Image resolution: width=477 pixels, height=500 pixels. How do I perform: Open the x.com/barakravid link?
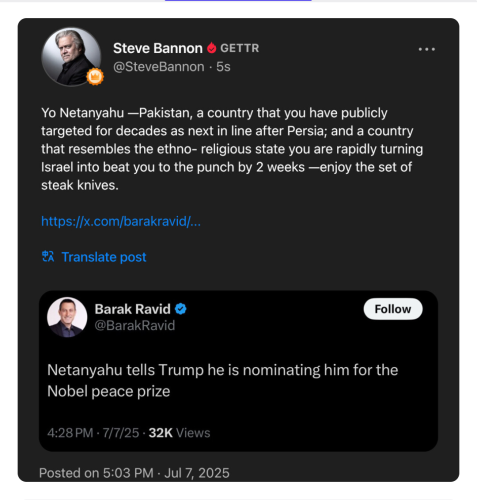coord(121,221)
